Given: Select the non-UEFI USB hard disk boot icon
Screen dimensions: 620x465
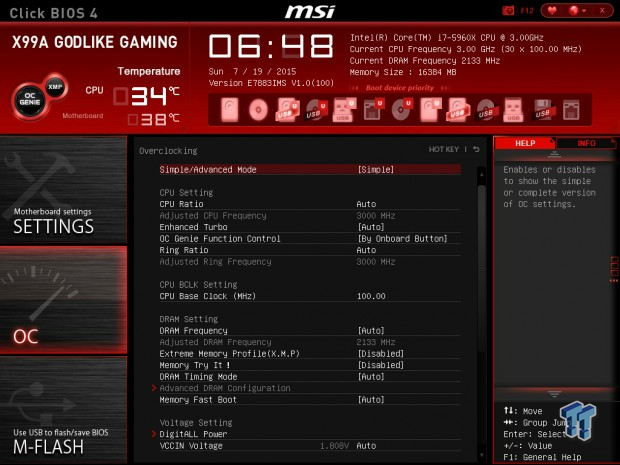Looking at the screenshot, I should (458, 110).
